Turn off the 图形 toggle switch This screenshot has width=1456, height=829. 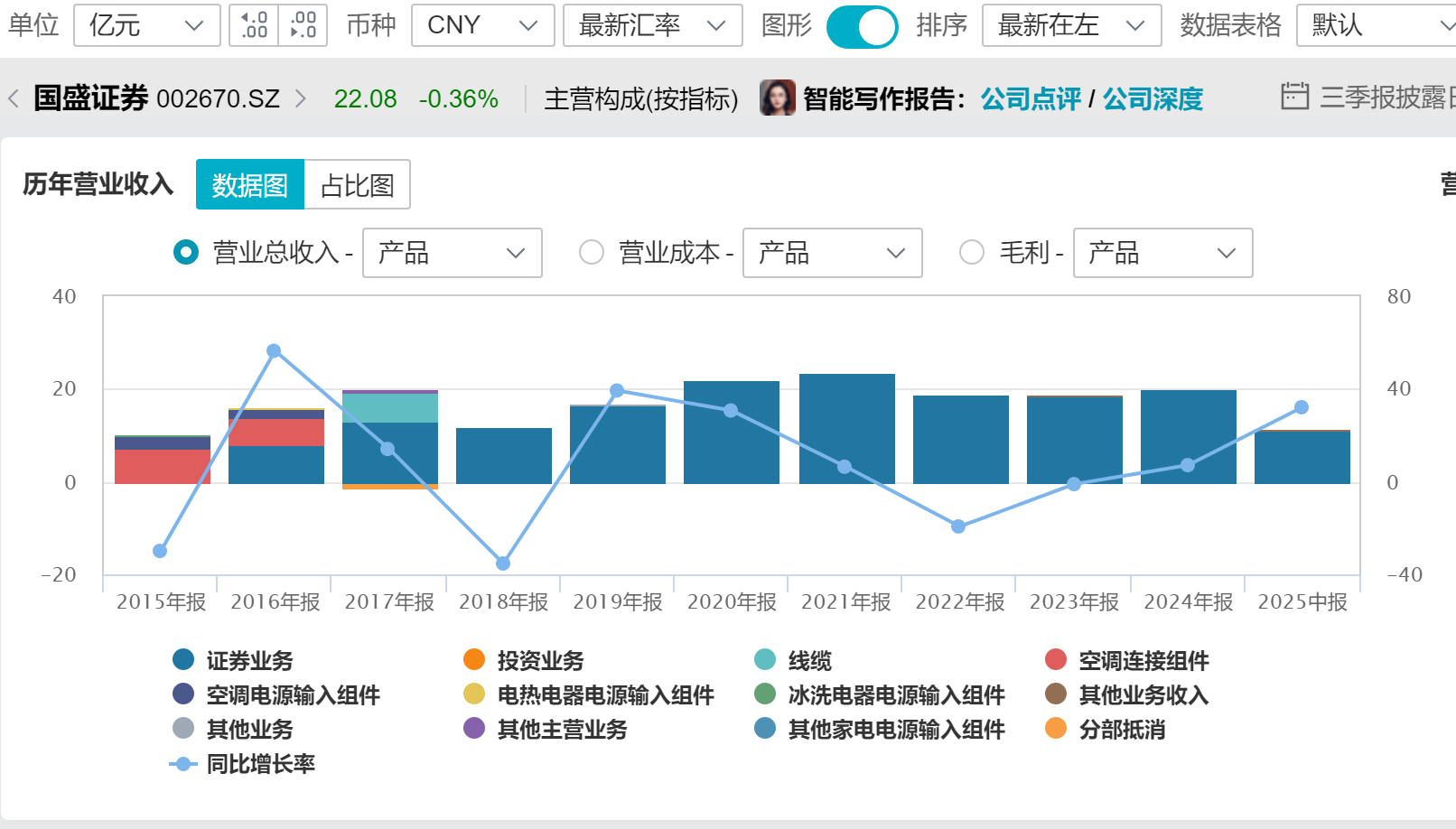862,26
